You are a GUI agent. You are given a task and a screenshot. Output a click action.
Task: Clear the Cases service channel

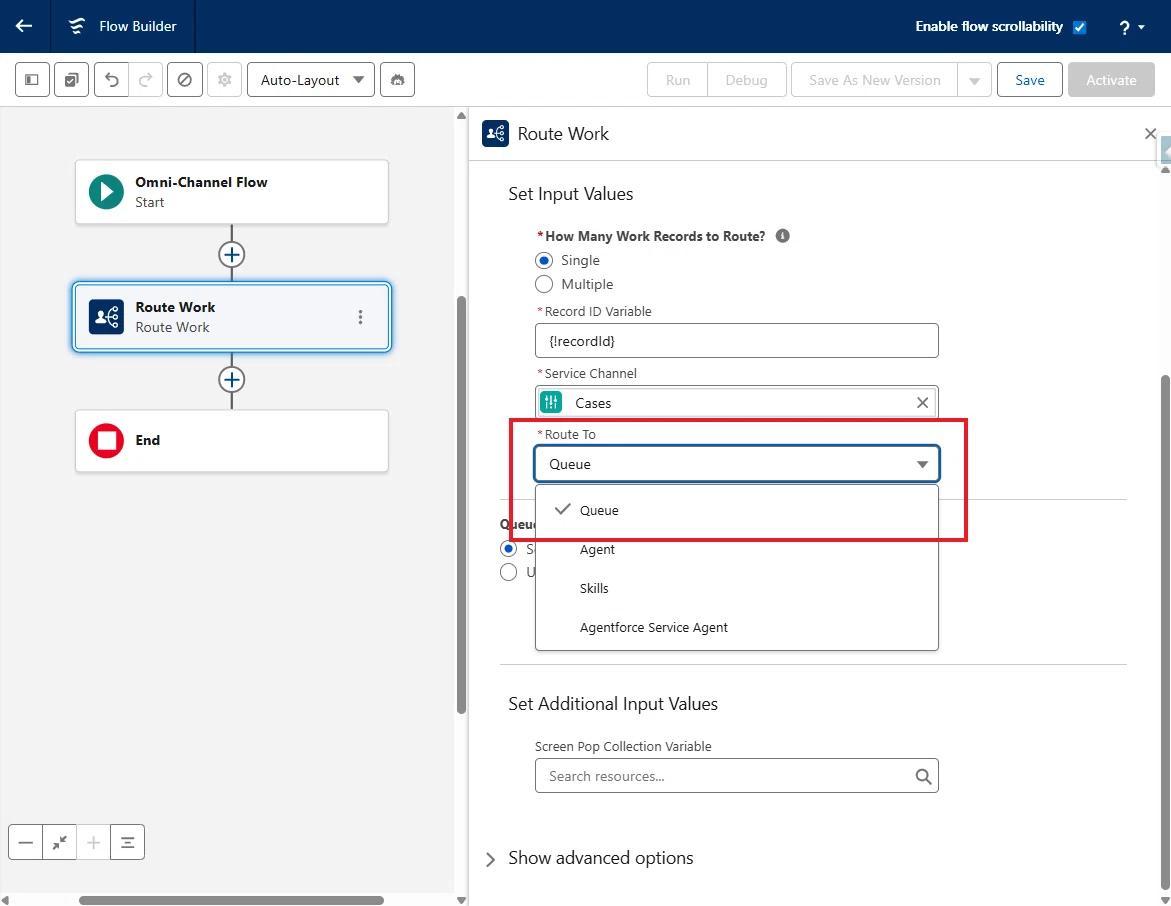(x=922, y=403)
